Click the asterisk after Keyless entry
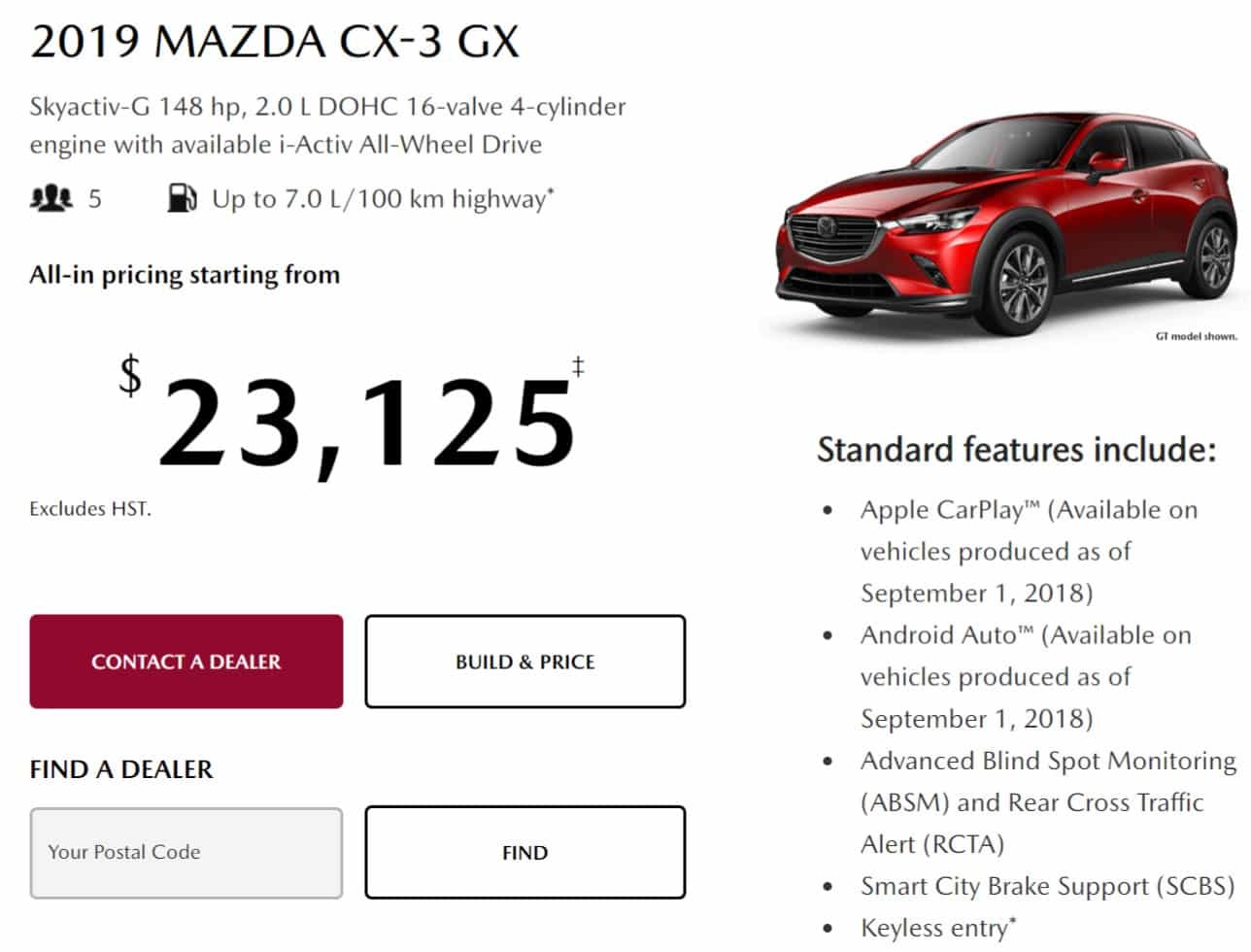 (x=1013, y=919)
